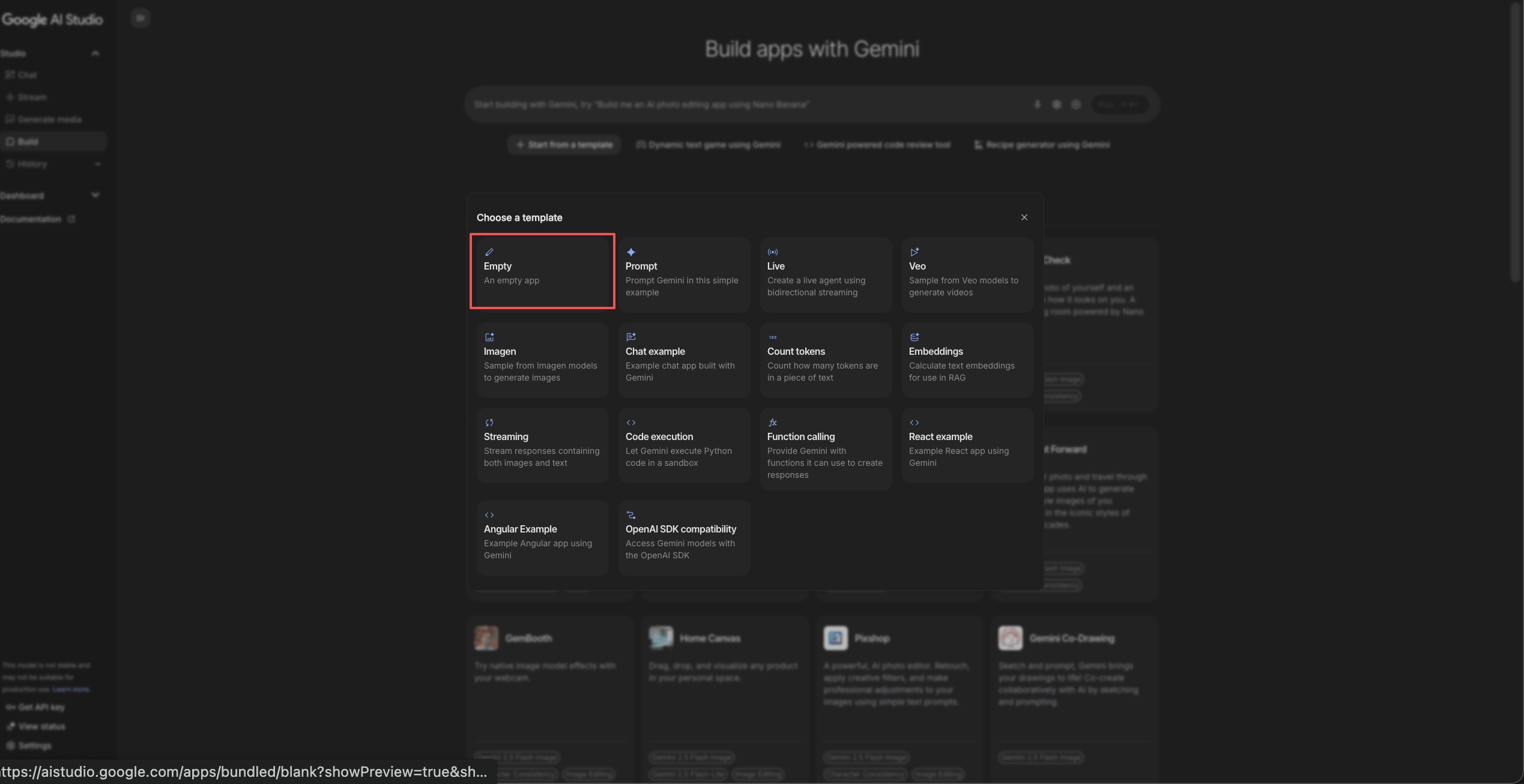
Task: Expand the Dashboard section chevron
Action: pos(95,196)
